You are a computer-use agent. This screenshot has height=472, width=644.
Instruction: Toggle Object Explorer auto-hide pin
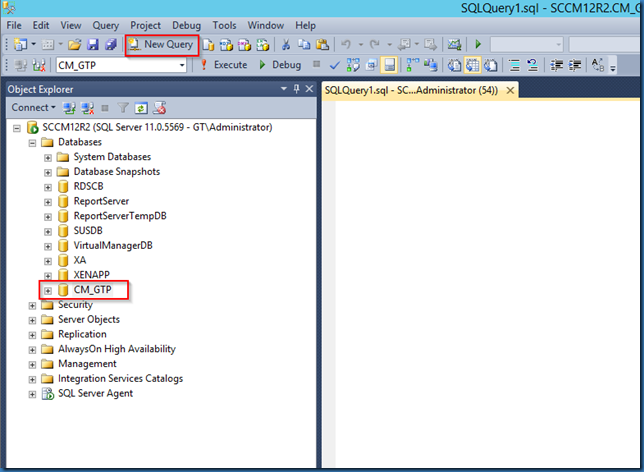(297, 89)
